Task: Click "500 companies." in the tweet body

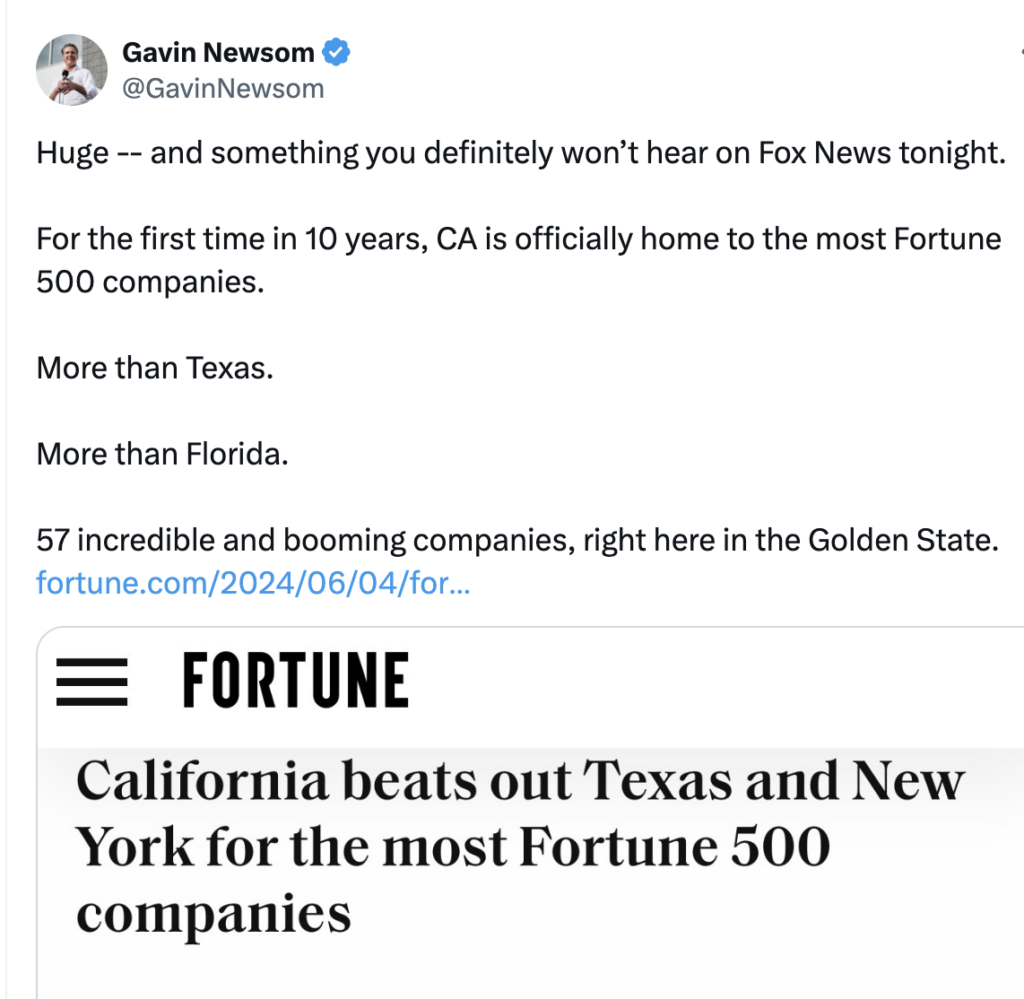Action: point(150,282)
